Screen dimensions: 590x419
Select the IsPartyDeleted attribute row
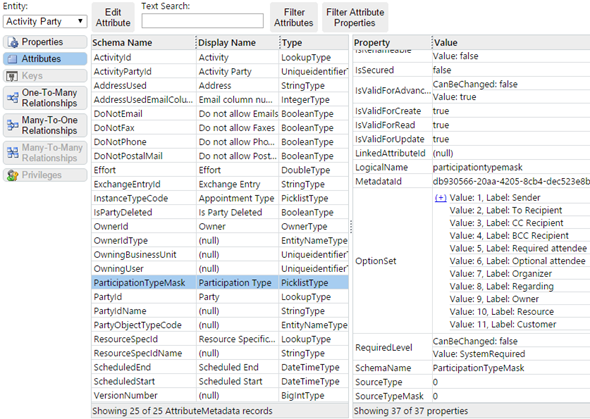coord(220,212)
